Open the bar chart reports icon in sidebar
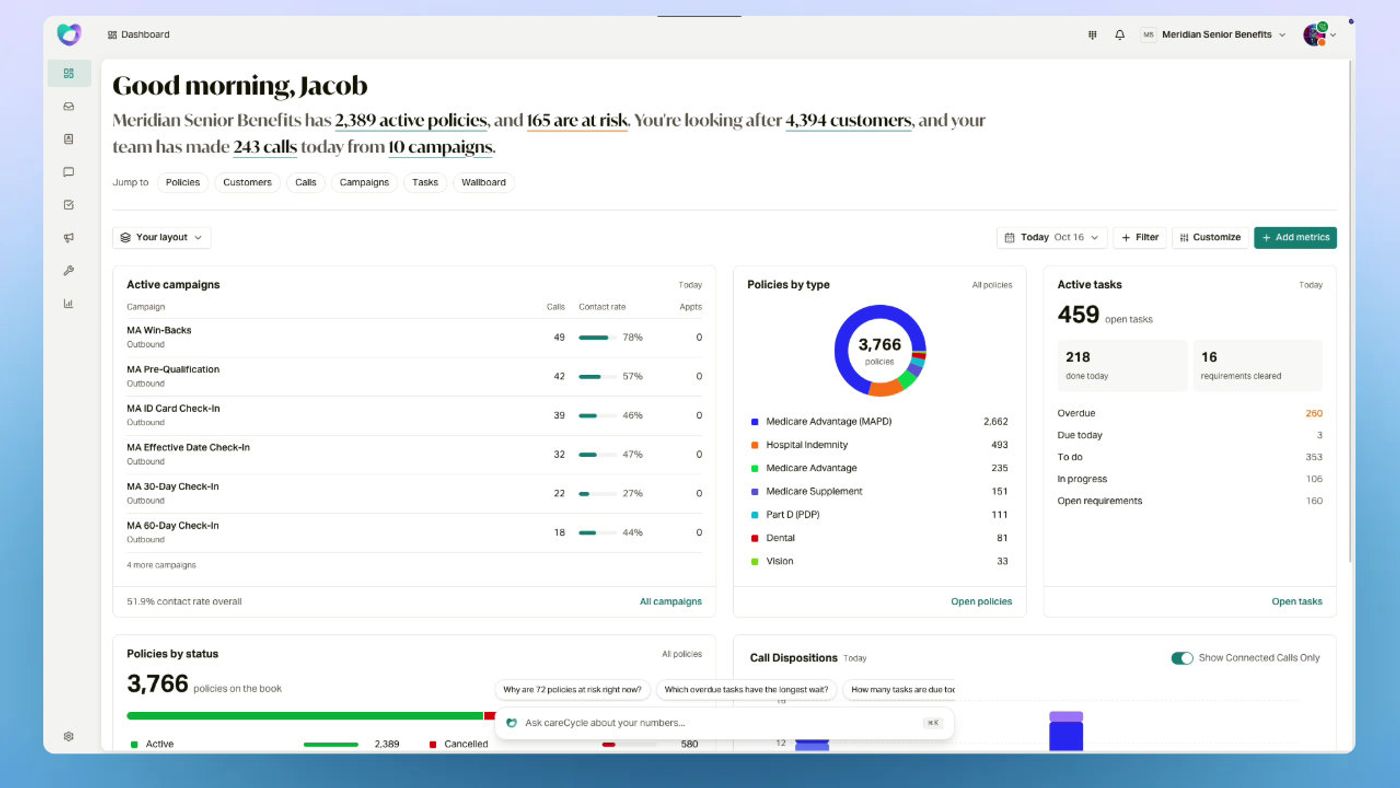The image size is (1400, 788). pyautogui.click(x=69, y=304)
